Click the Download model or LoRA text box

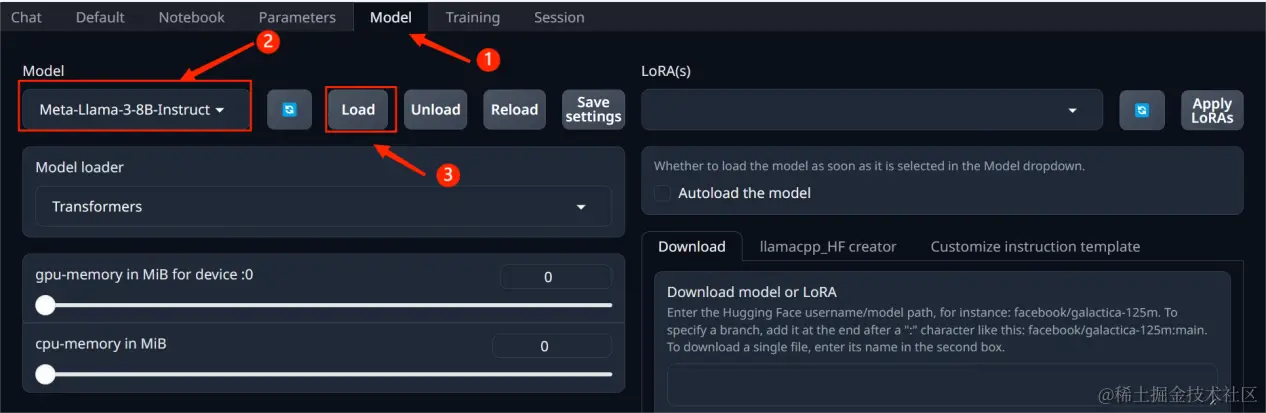942,385
